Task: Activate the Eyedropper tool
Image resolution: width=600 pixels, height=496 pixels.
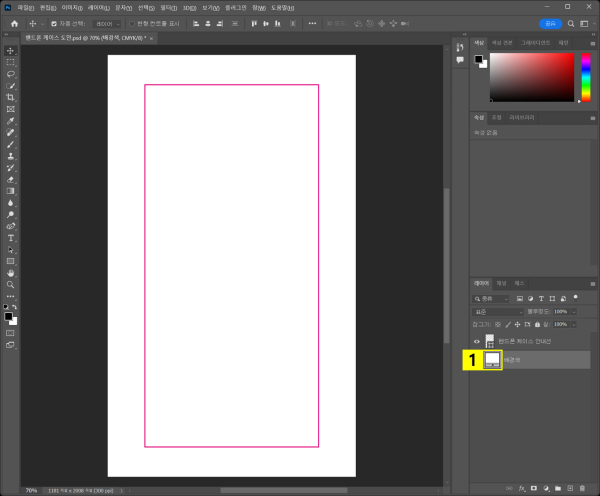Action: pos(11,121)
